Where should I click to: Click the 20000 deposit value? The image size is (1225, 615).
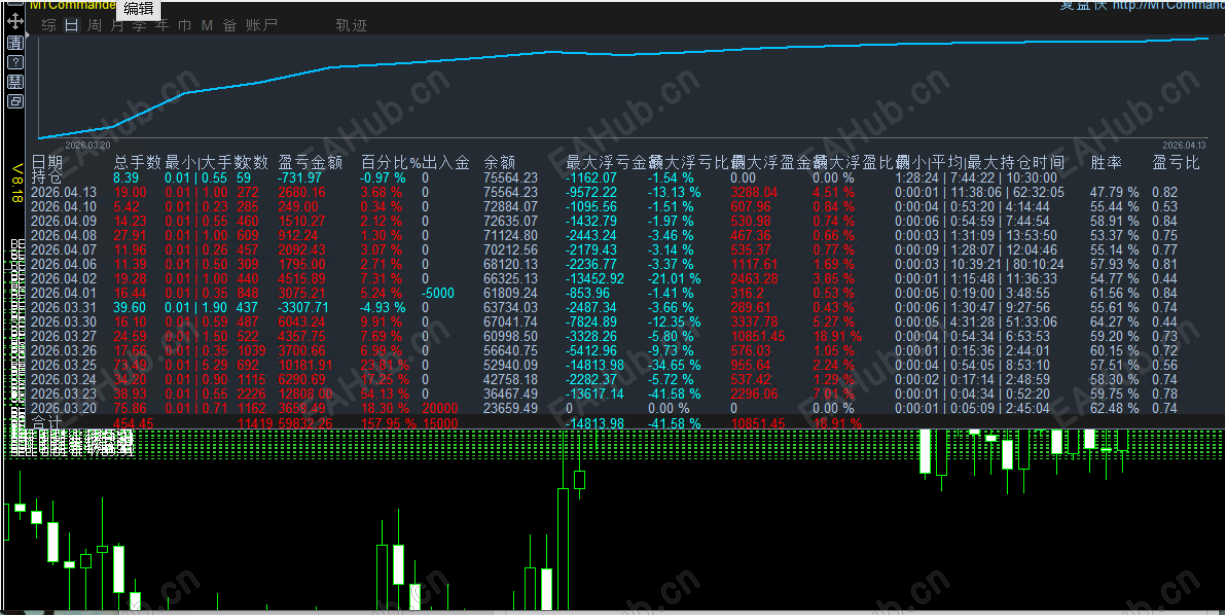441,409
